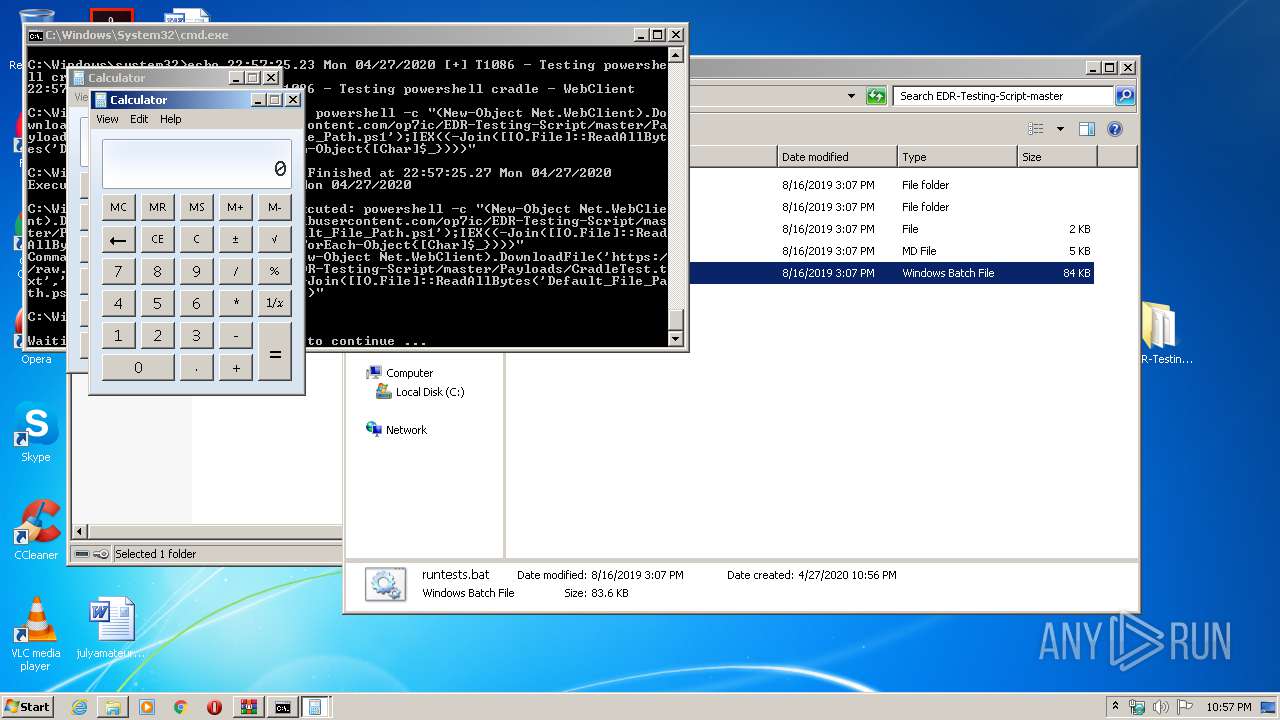
Task: Launch Opera from the taskbar
Action: (x=214, y=707)
